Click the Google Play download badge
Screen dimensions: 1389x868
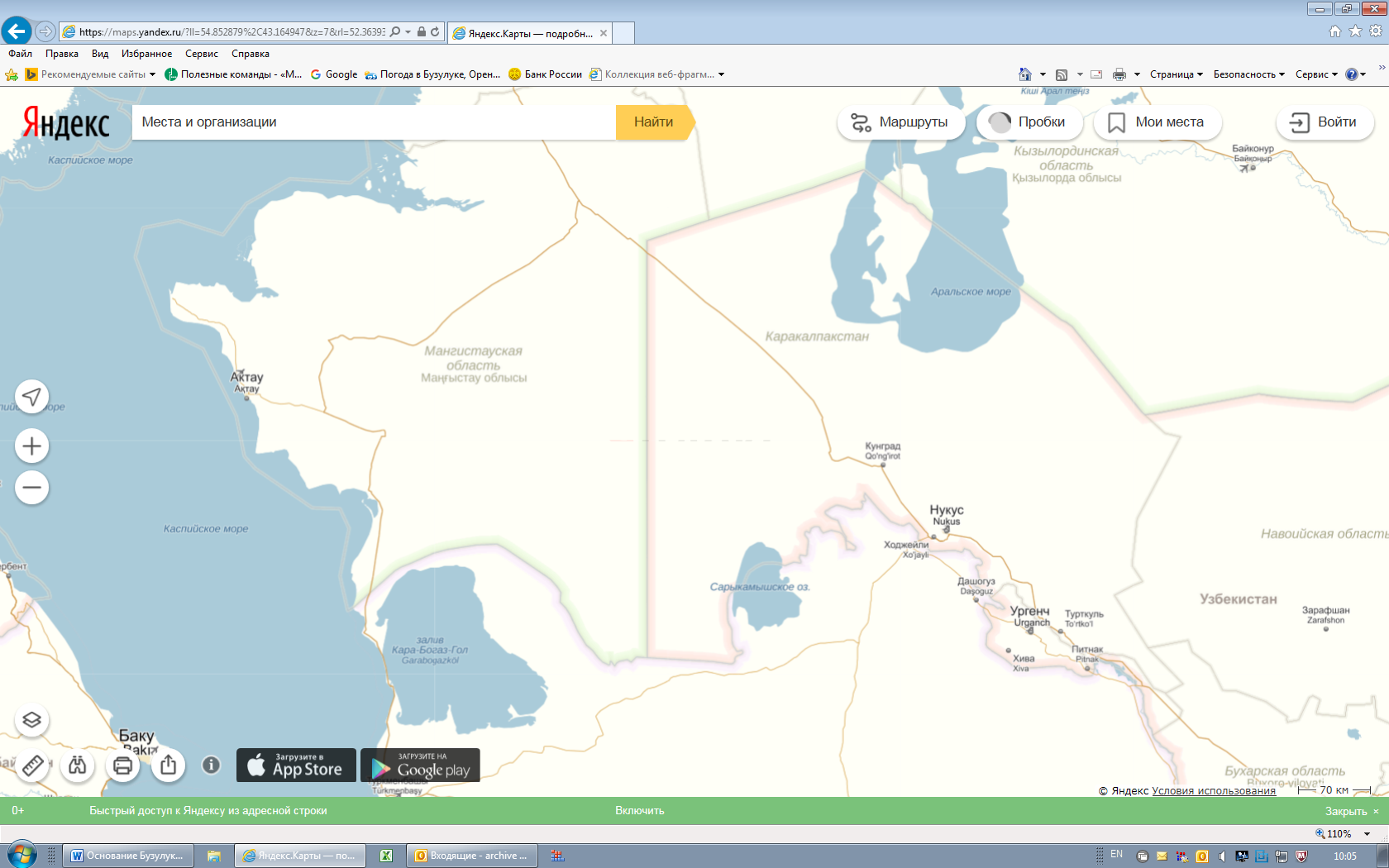pos(420,765)
